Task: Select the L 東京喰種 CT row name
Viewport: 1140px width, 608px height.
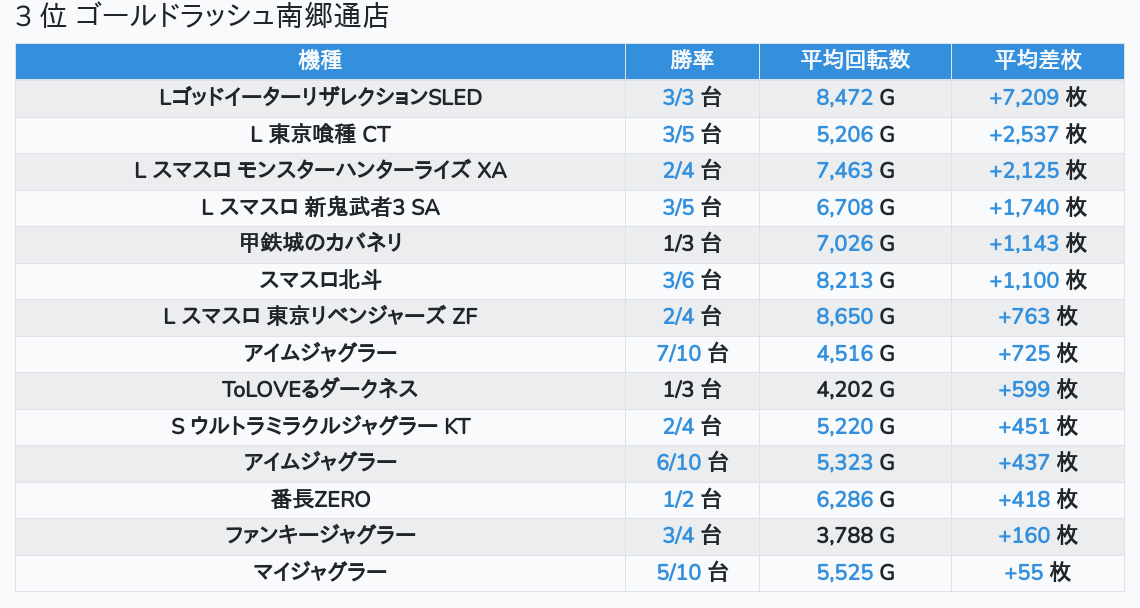Action: (320, 134)
